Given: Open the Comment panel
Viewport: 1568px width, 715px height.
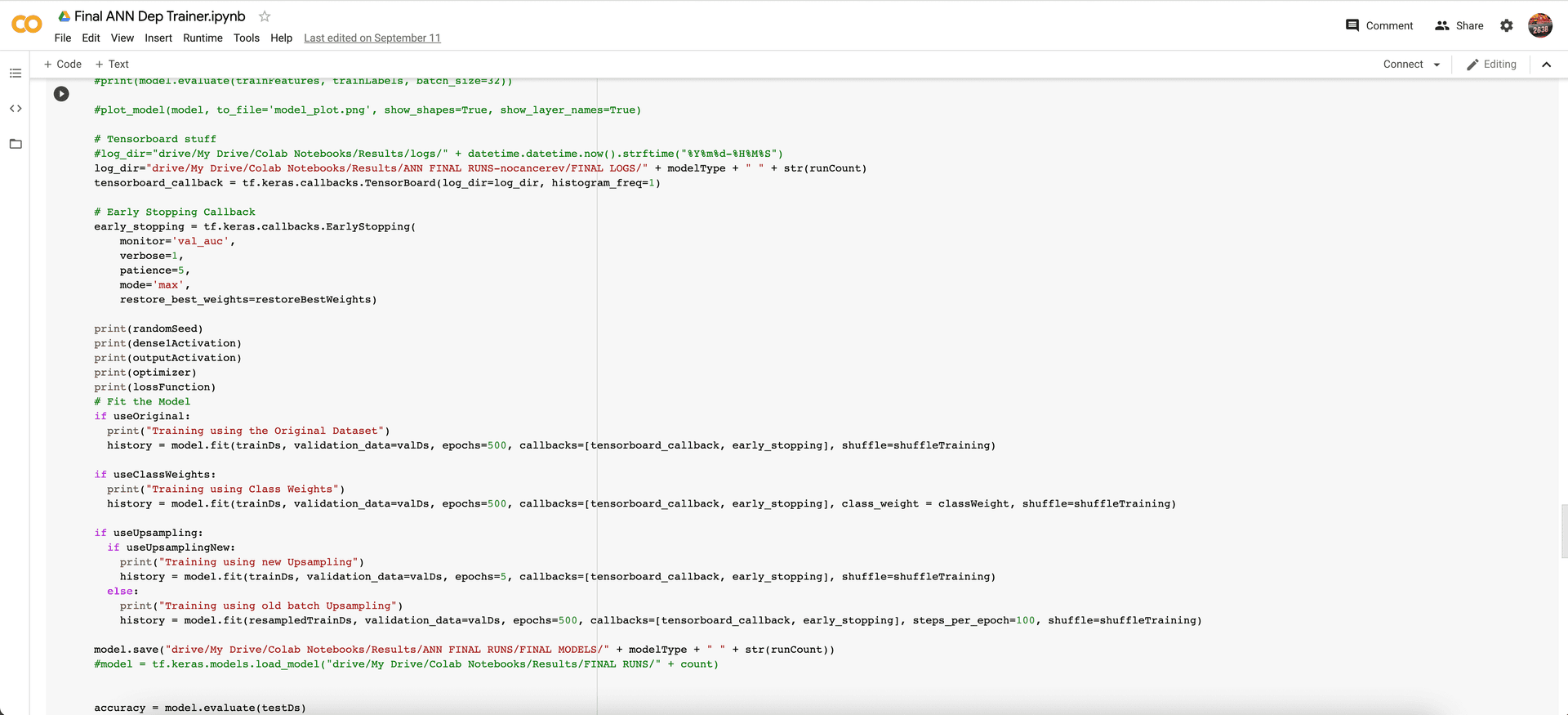Looking at the screenshot, I should point(1379,25).
